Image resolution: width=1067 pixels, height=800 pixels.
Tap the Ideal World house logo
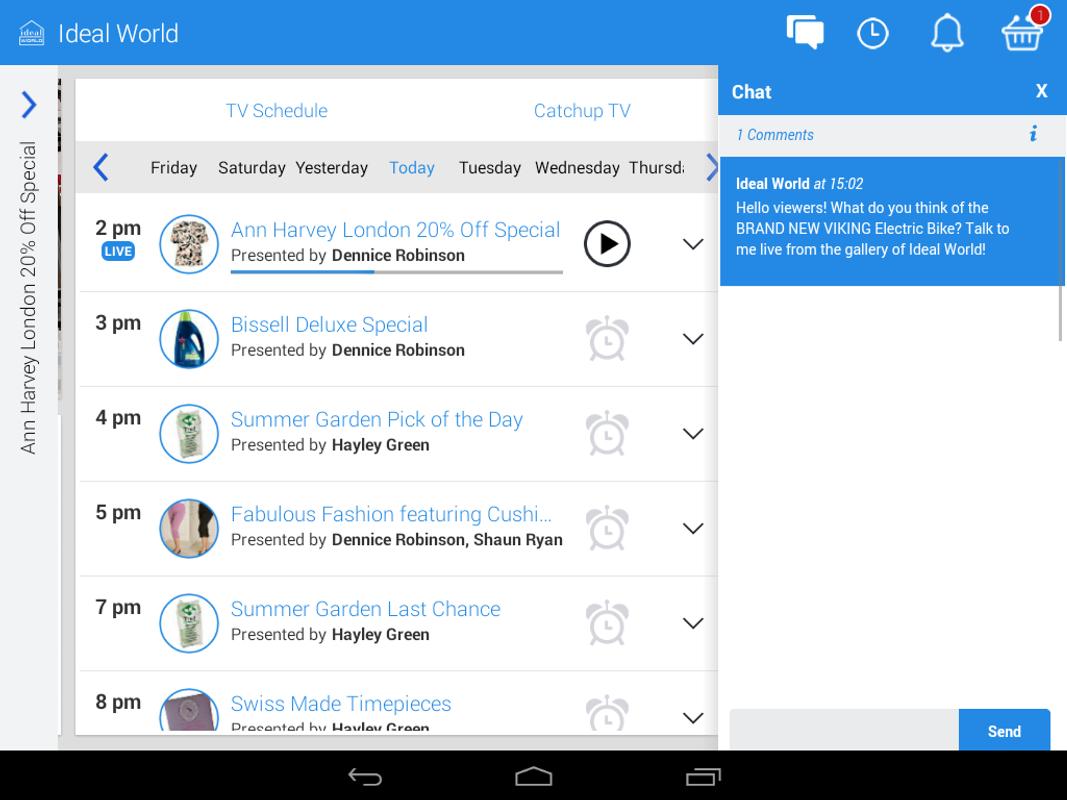pos(31,33)
